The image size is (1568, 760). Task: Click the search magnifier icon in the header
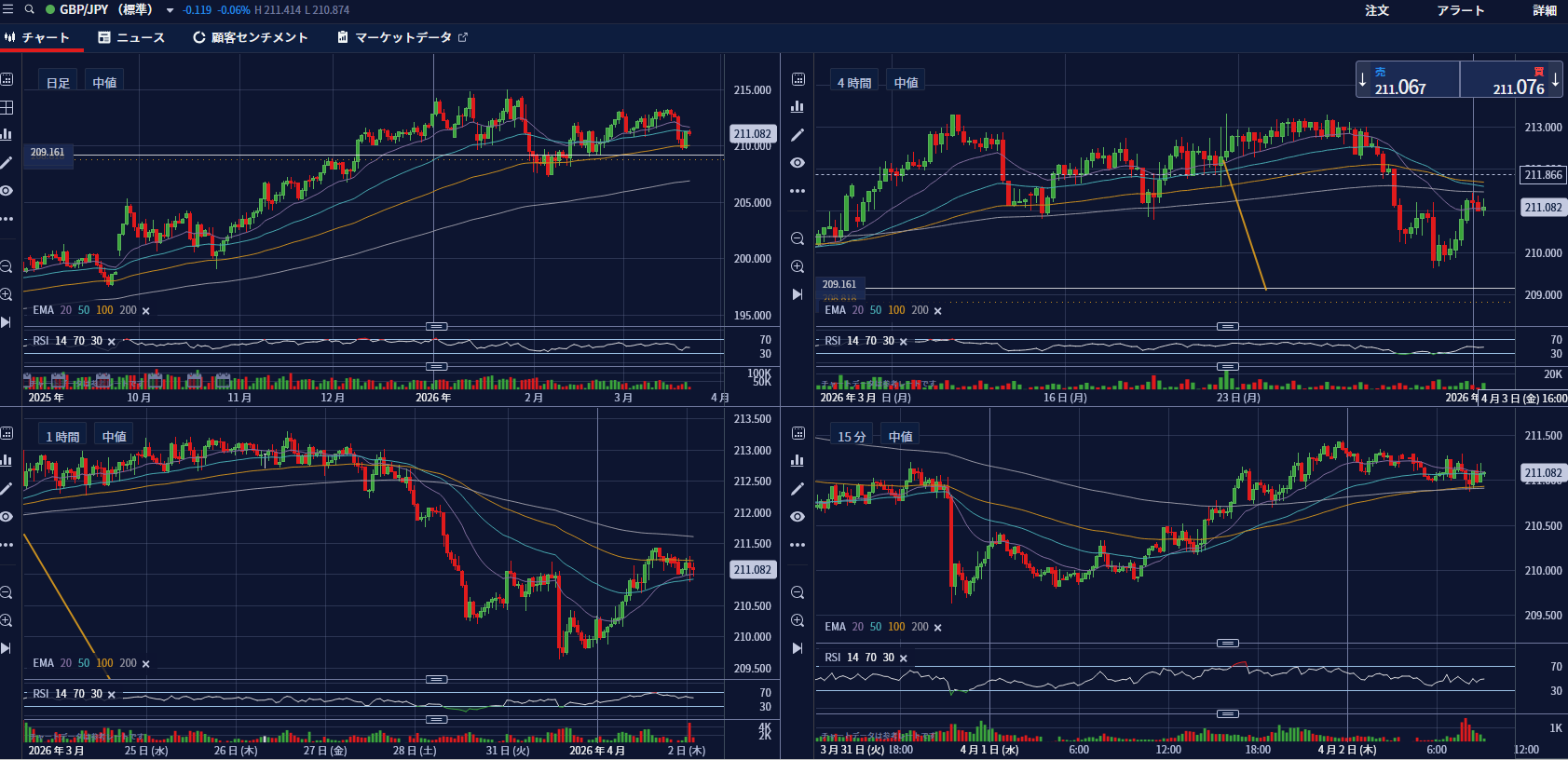click(30, 9)
